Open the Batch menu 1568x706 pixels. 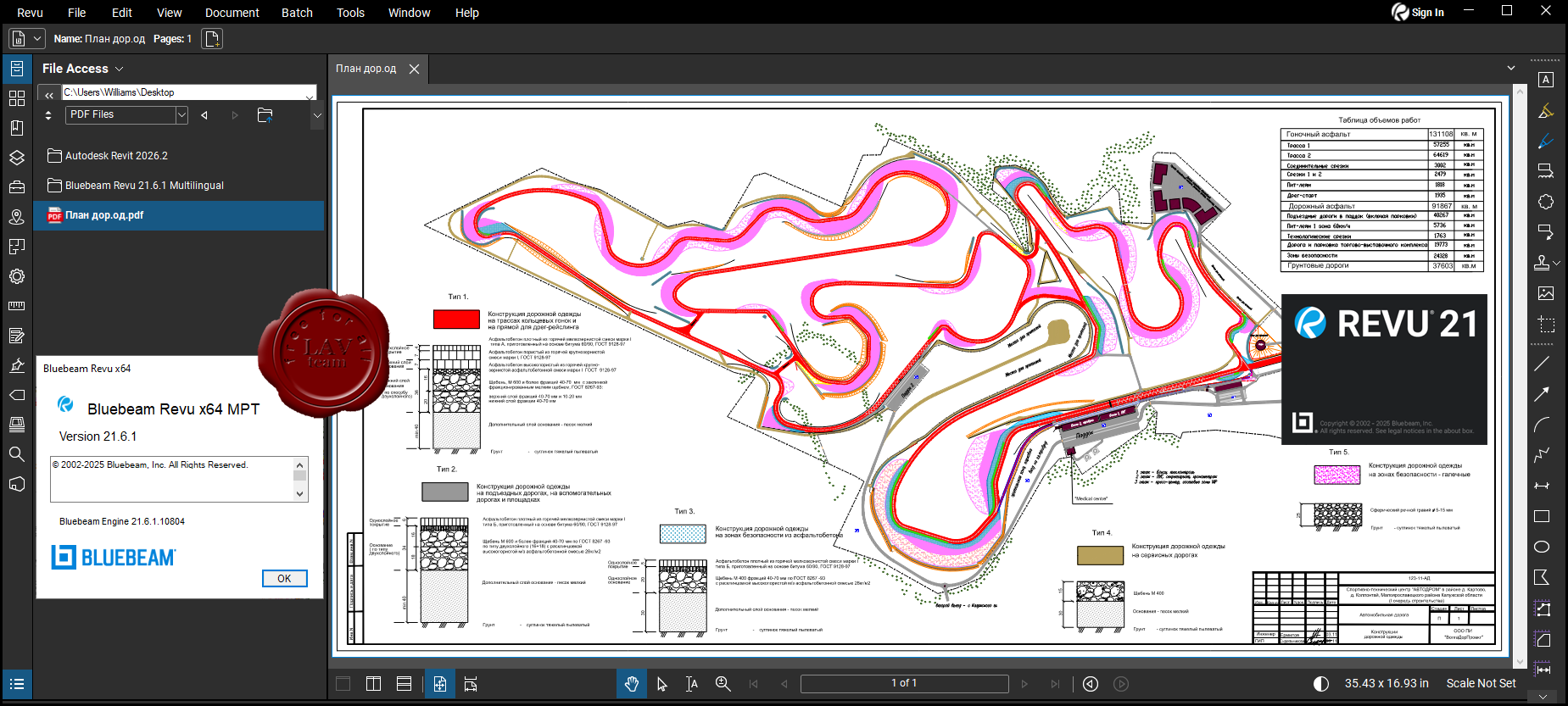pyautogui.click(x=297, y=13)
